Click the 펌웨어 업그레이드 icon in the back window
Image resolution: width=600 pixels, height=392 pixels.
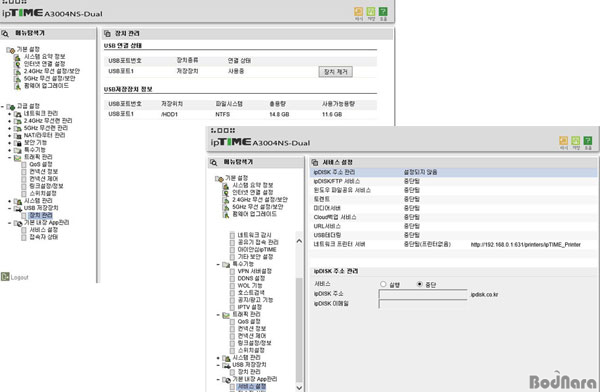pyautogui.click(x=17, y=86)
